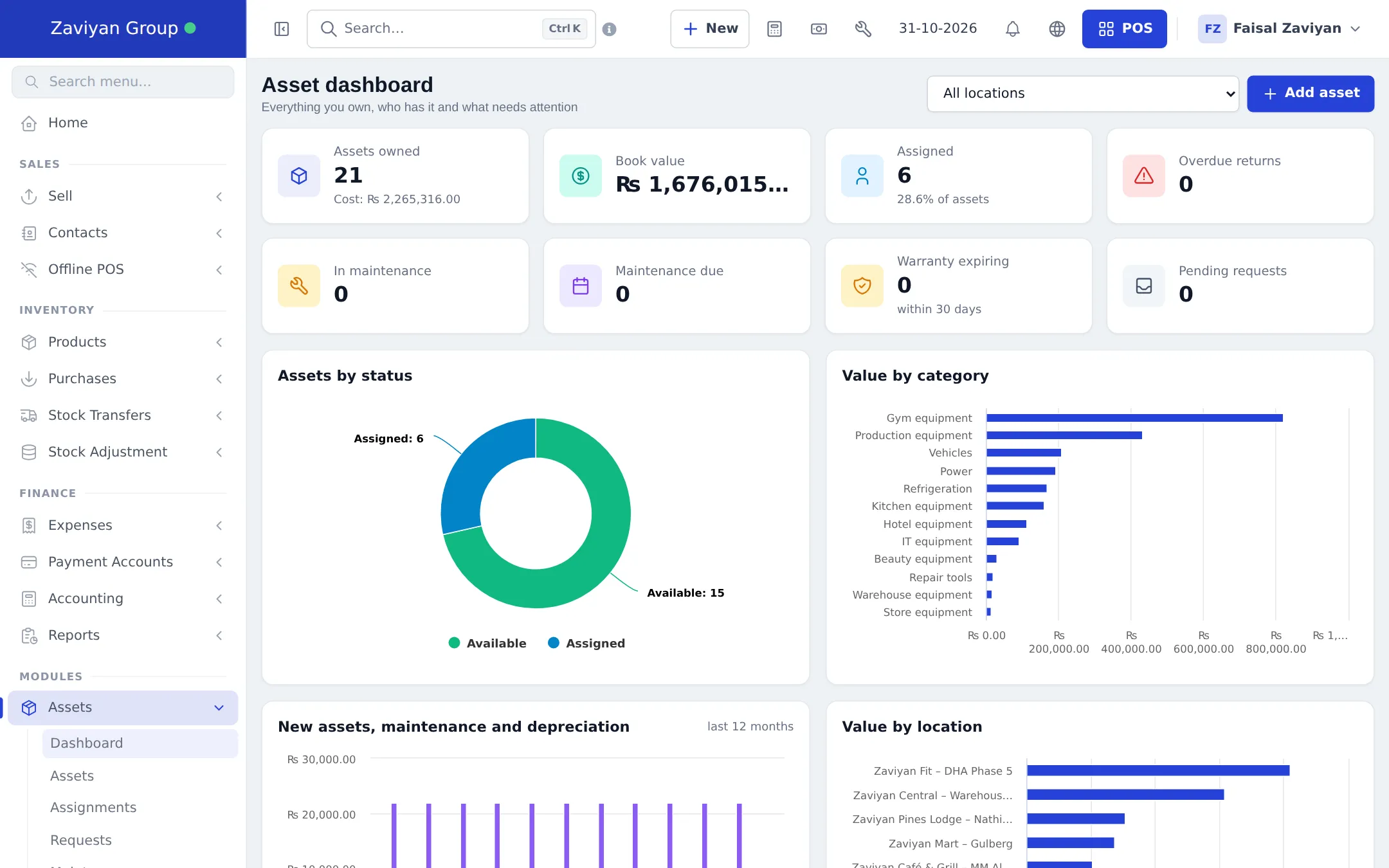Screen dimensions: 1389x868
Task: Toggle Available series in the status chart legend
Action: tap(487, 643)
